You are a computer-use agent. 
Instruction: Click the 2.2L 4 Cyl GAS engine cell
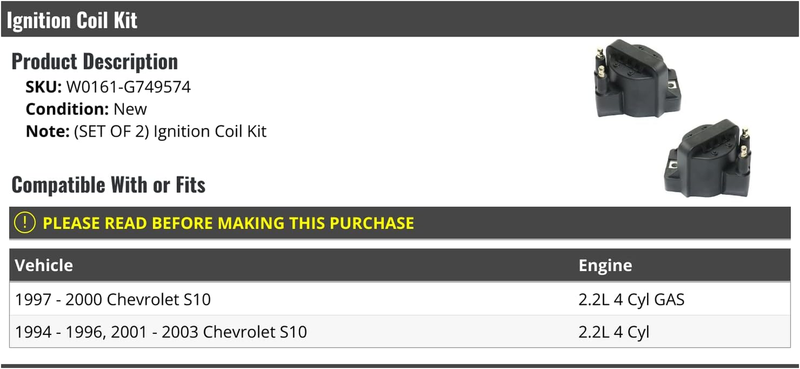coord(631,300)
